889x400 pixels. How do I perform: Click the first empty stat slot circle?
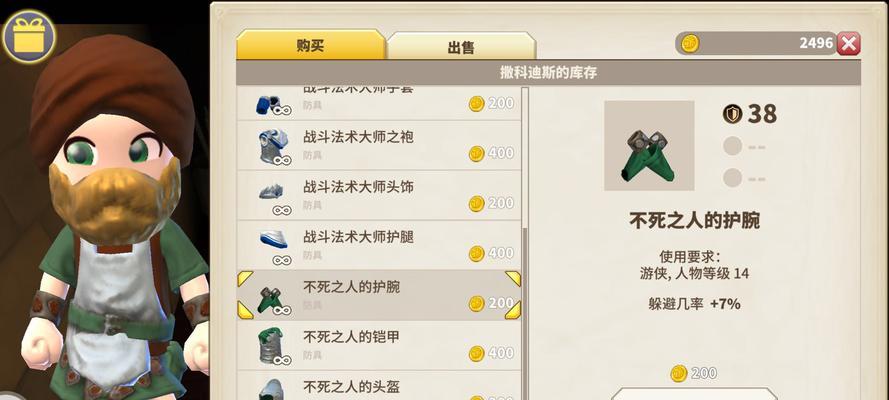(733, 146)
